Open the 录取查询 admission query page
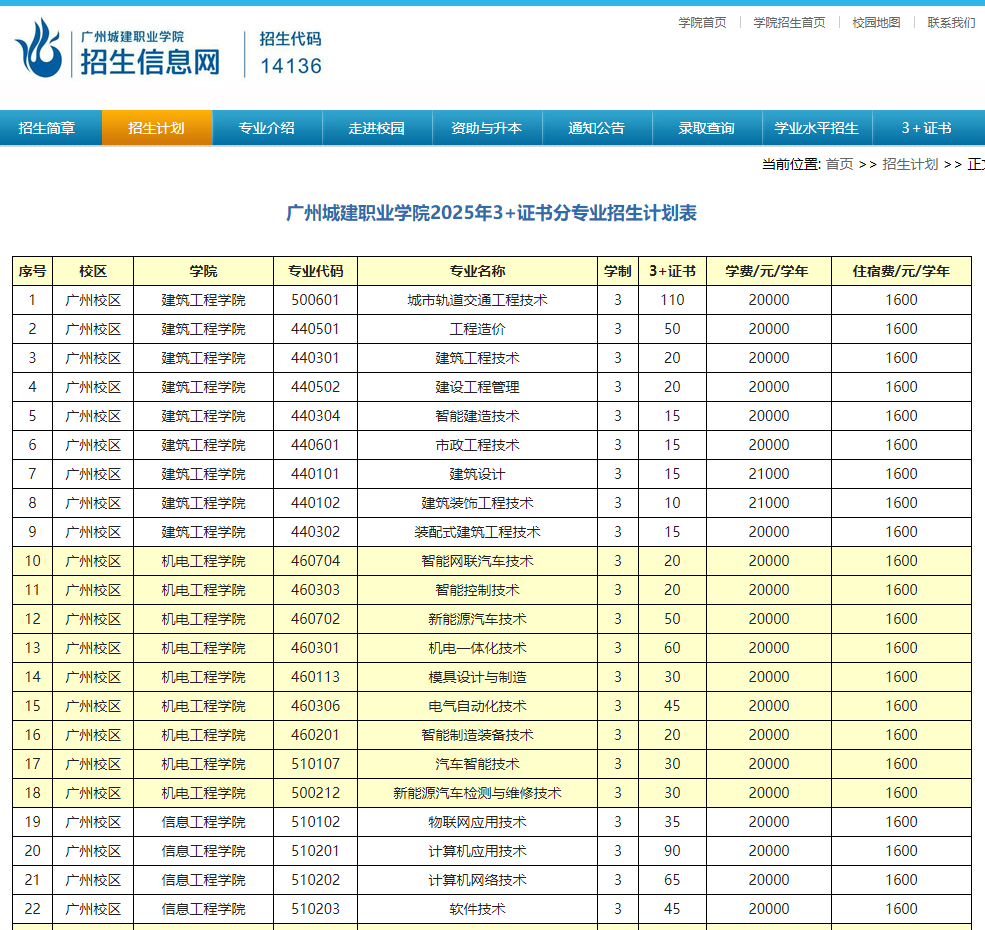Viewport: 985px width, 930px height. (x=707, y=128)
